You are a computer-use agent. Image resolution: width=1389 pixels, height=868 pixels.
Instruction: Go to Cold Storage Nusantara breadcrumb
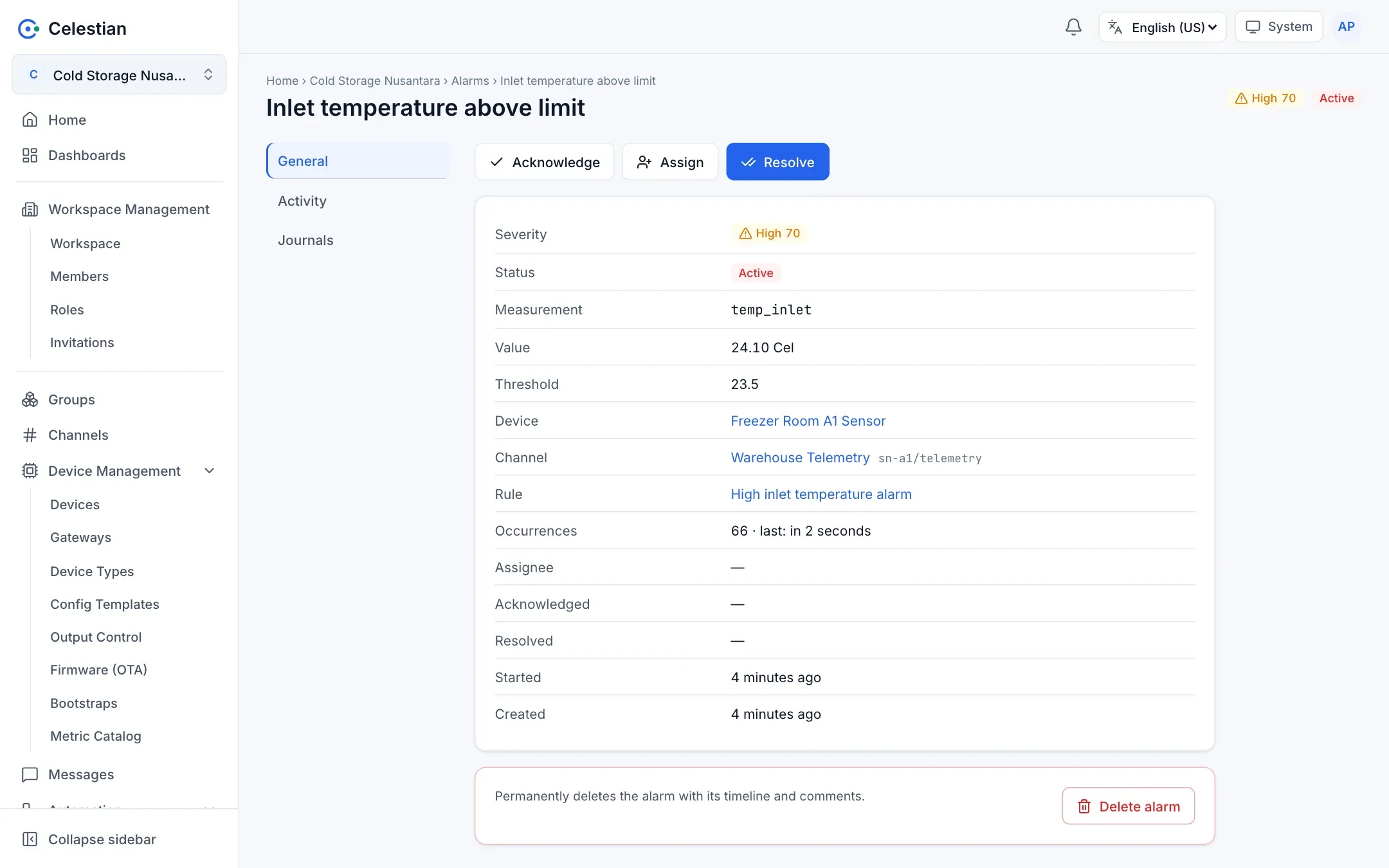click(374, 80)
